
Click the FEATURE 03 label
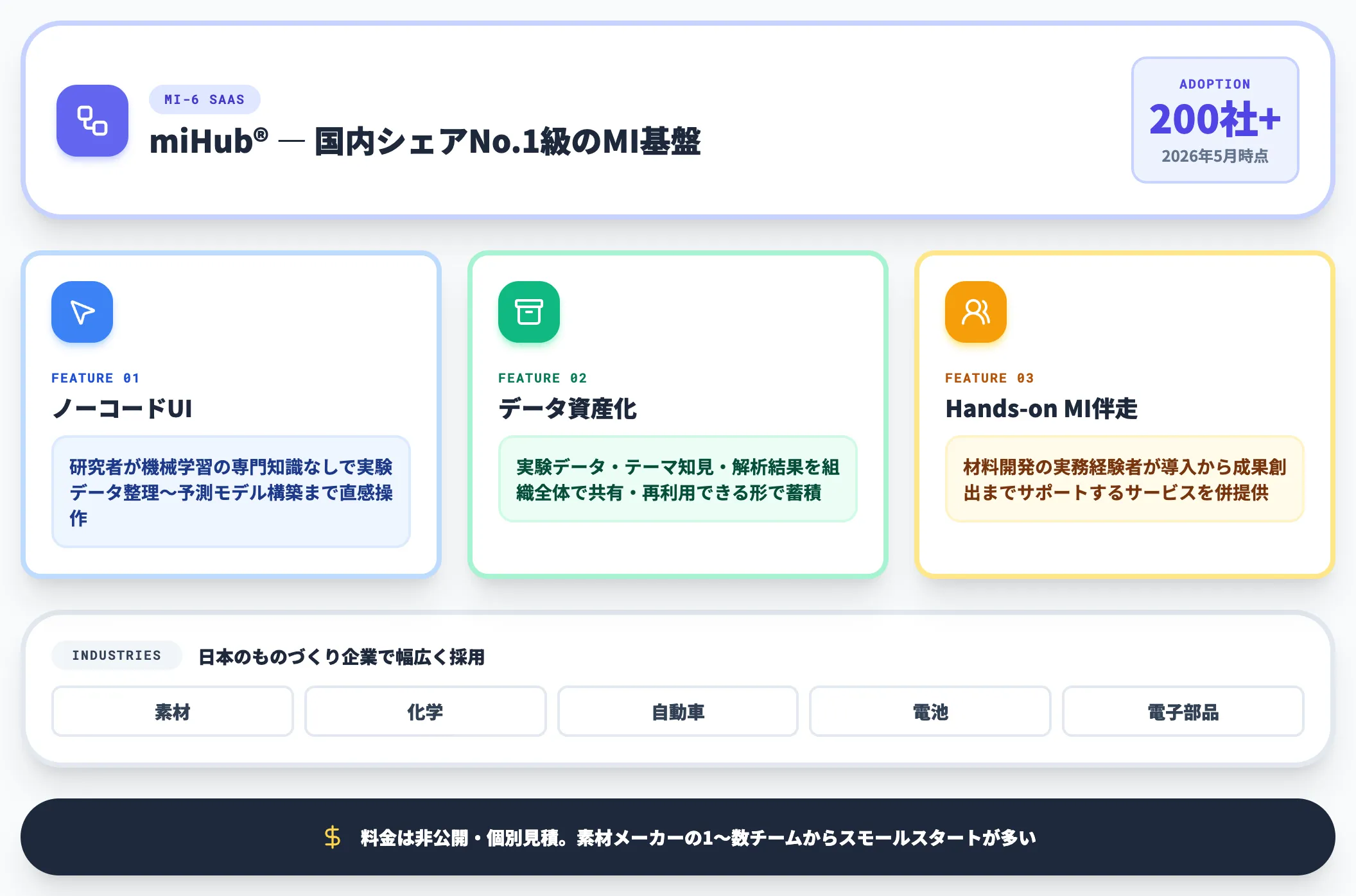989,378
